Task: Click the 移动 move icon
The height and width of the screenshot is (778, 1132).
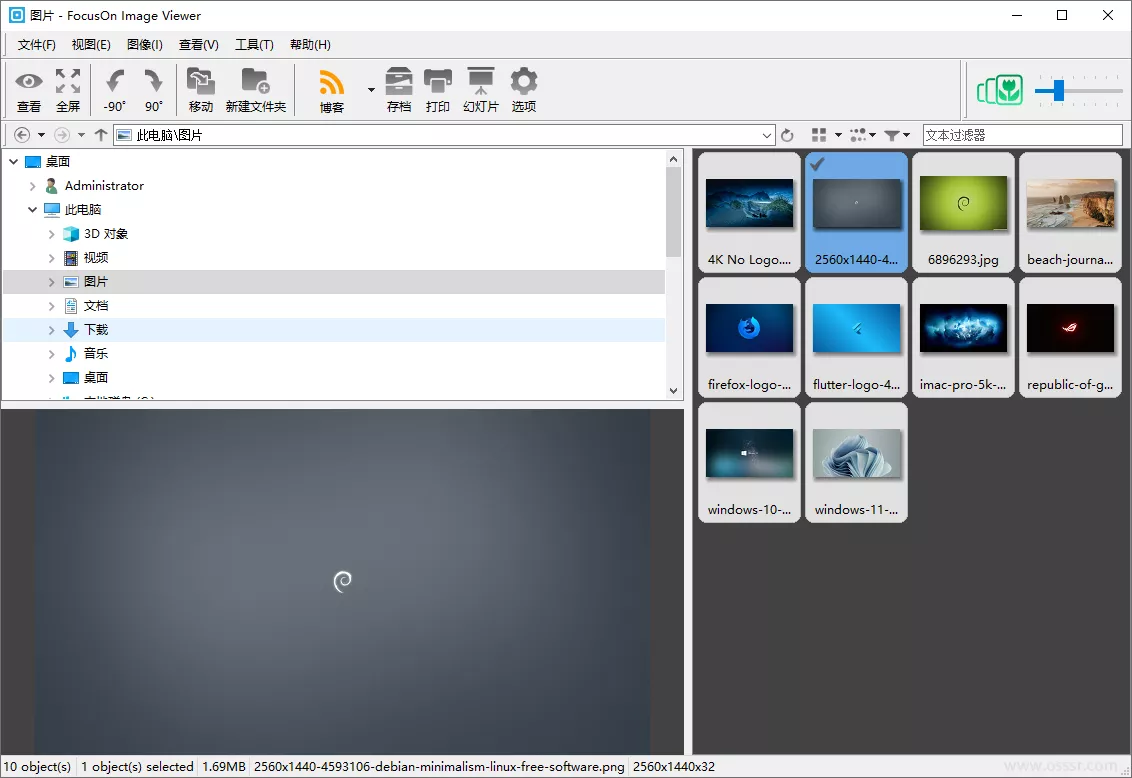Action: point(201,90)
